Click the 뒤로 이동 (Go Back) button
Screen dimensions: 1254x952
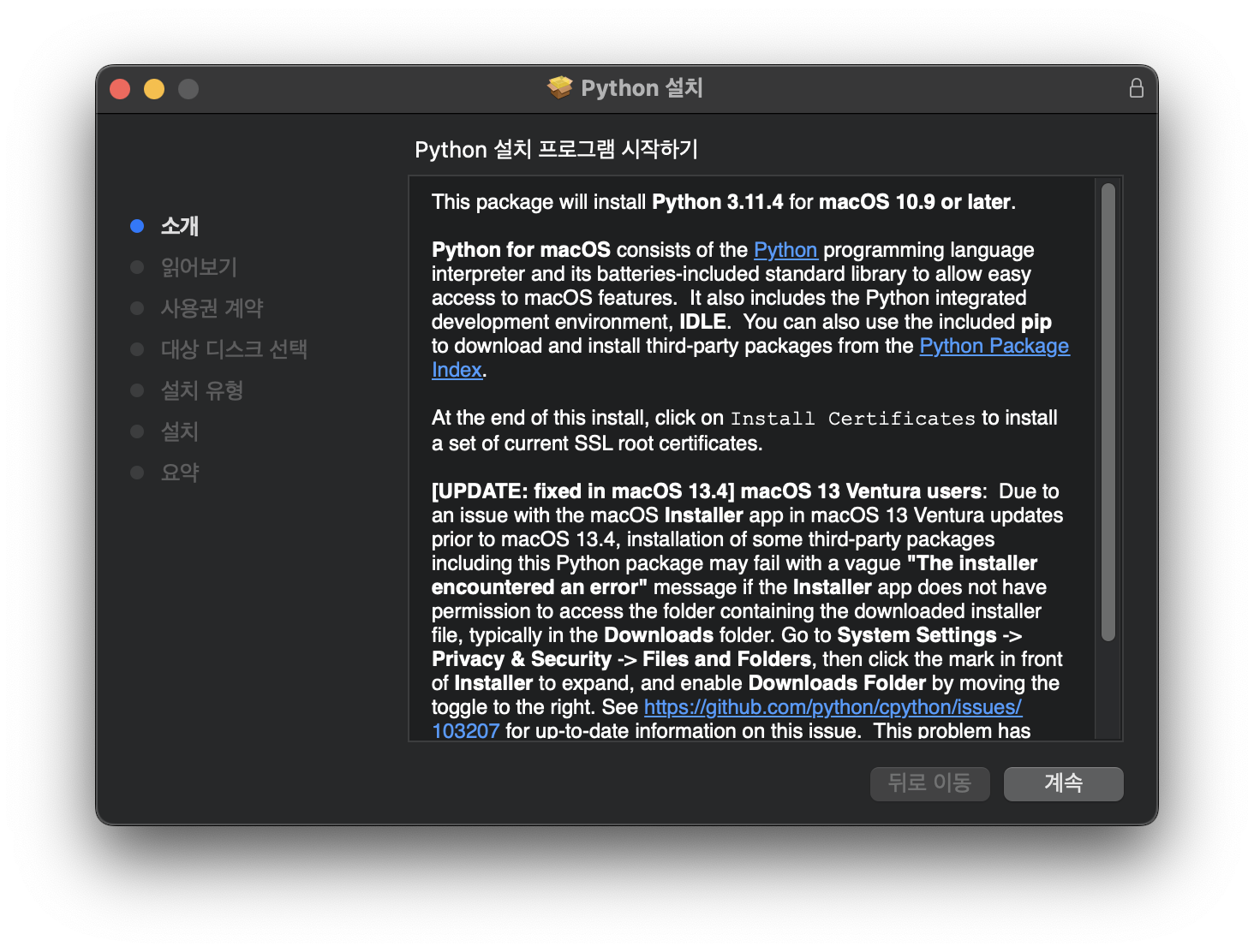[929, 783]
